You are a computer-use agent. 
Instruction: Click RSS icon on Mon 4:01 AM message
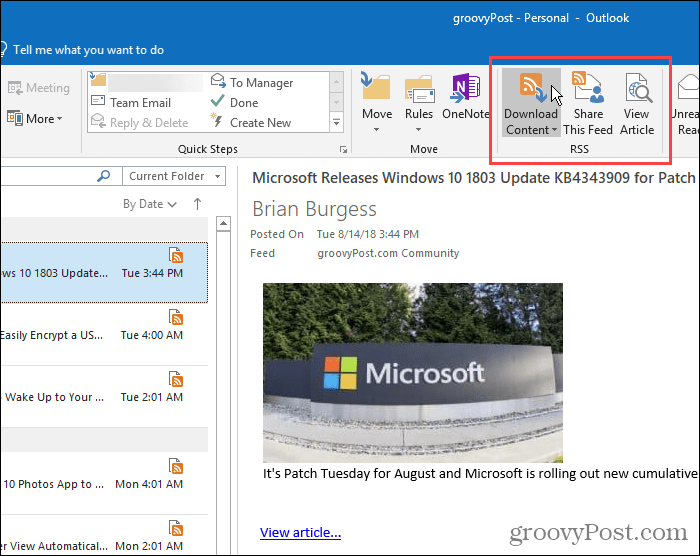[x=176, y=466]
